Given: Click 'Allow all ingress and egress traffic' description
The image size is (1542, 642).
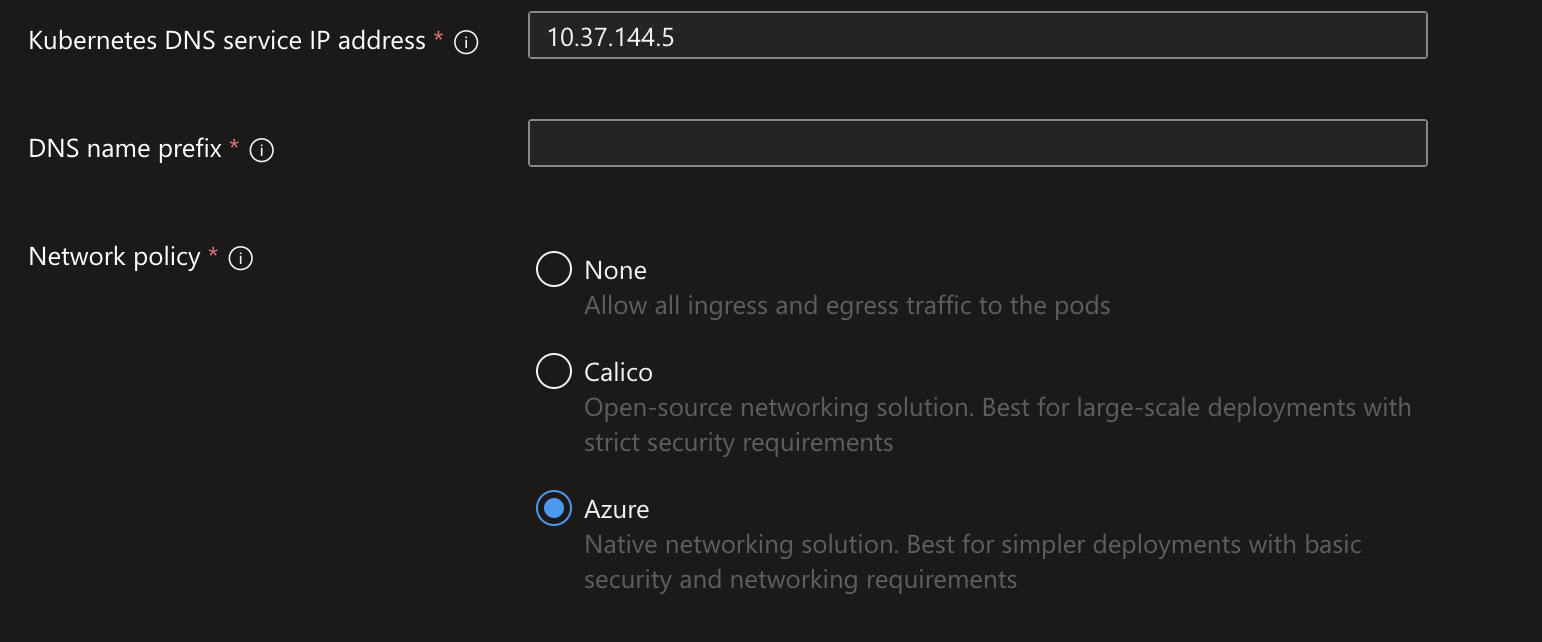Looking at the screenshot, I should (x=847, y=306).
